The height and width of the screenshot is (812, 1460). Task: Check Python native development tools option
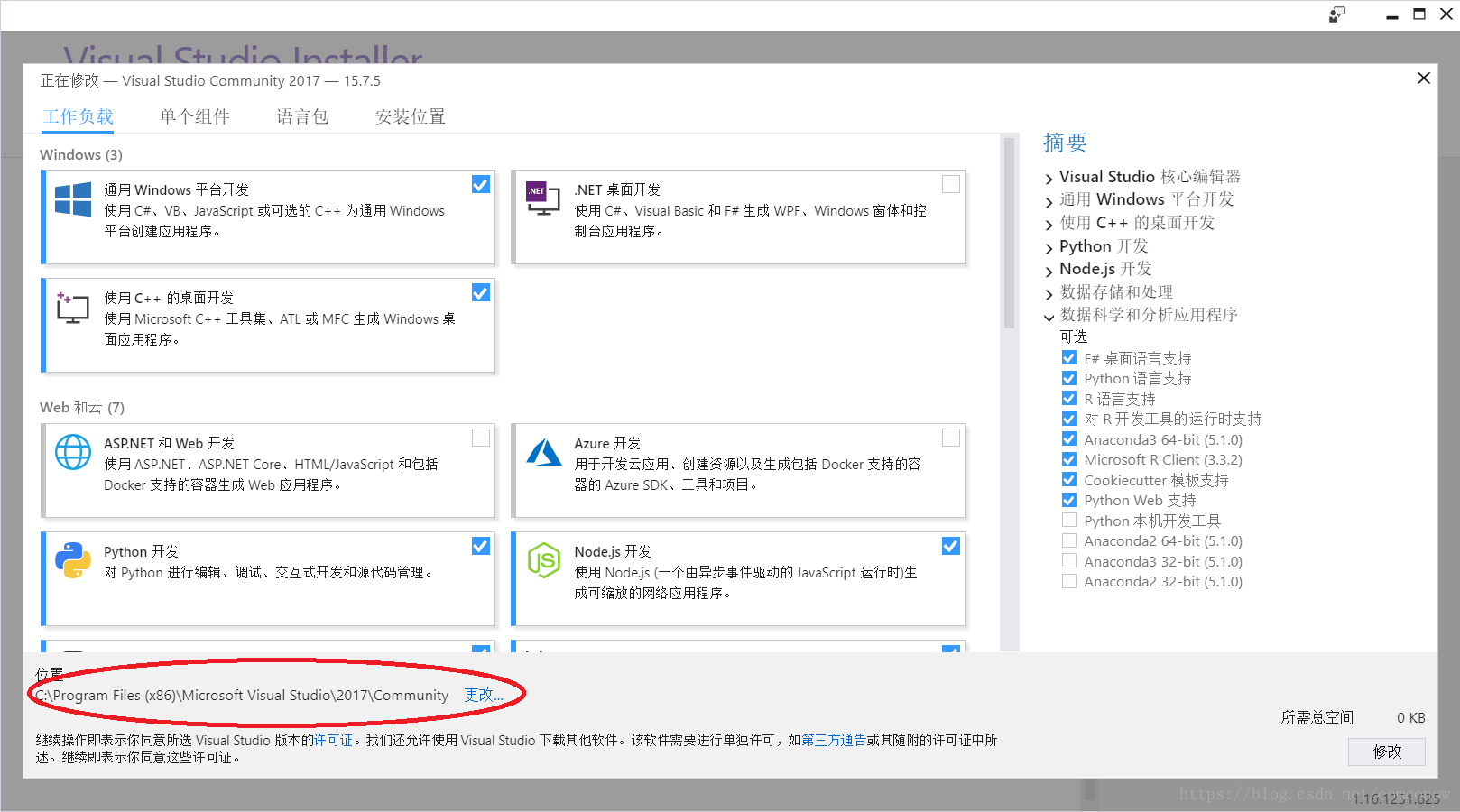pyautogui.click(x=1069, y=521)
